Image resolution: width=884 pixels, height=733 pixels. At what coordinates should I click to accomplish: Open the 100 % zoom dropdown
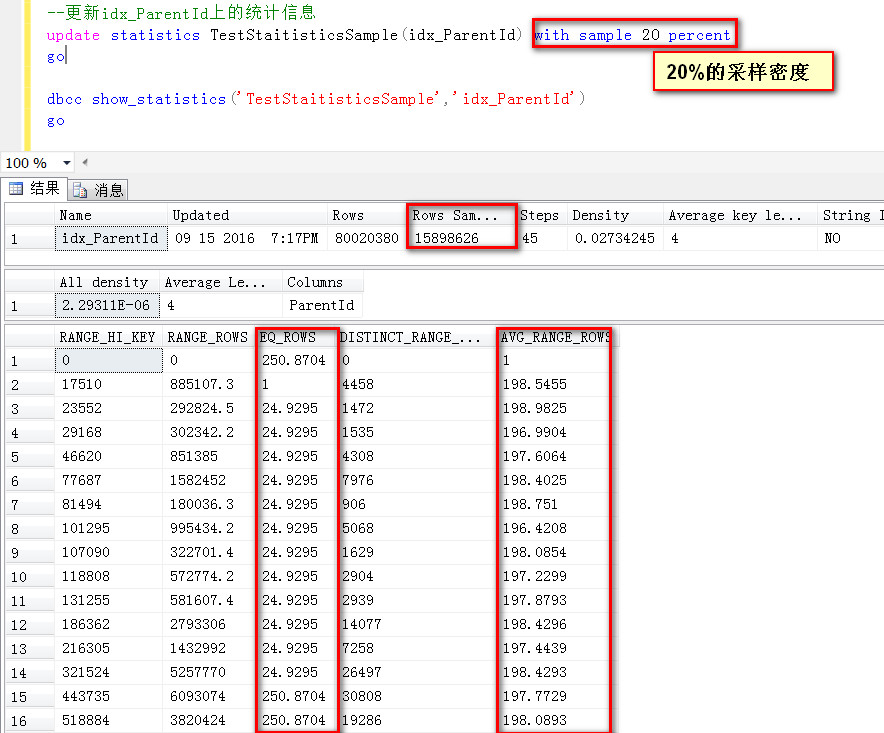pyautogui.click(x=67, y=163)
